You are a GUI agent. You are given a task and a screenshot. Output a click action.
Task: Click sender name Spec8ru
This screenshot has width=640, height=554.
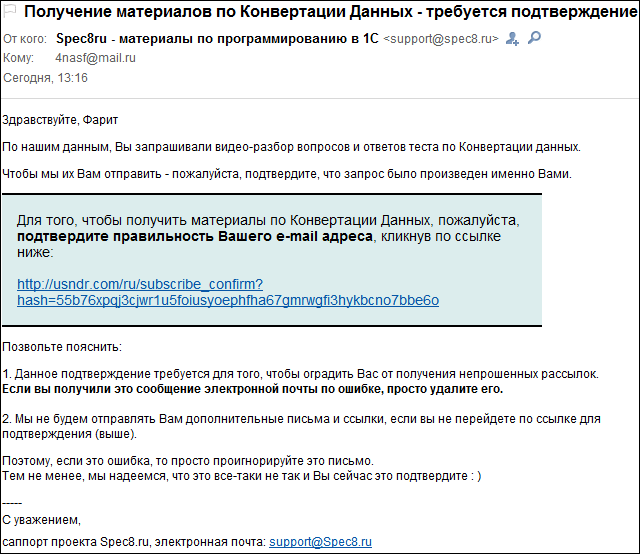point(217,38)
